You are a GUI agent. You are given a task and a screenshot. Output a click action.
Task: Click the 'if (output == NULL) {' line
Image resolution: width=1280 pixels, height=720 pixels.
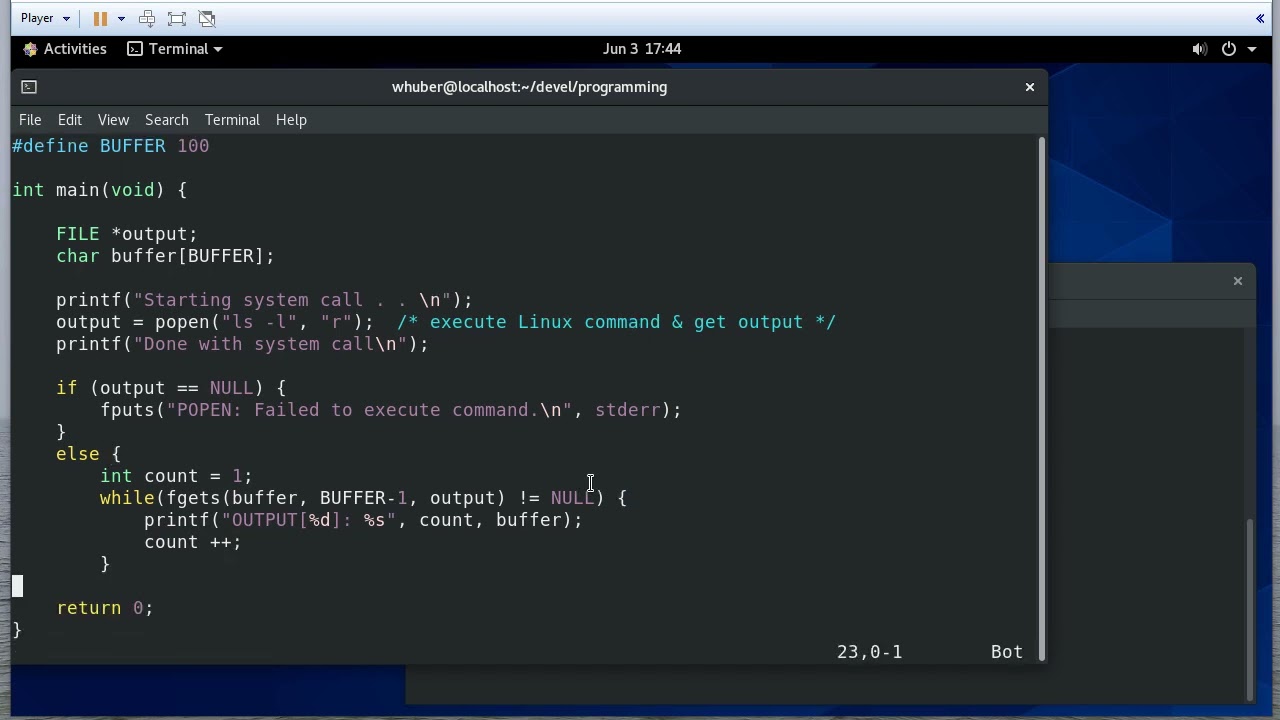tap(171, 388)
